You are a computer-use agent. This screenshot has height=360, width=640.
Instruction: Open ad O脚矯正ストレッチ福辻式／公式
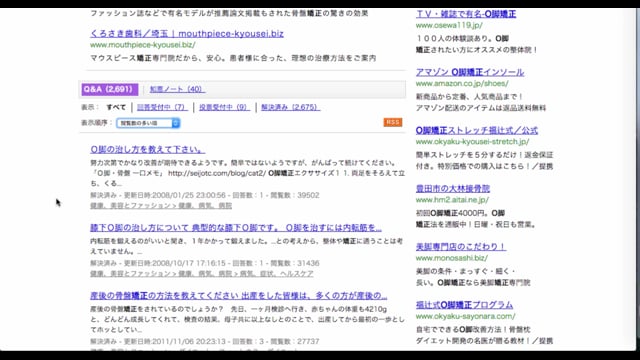pos(477,130)
